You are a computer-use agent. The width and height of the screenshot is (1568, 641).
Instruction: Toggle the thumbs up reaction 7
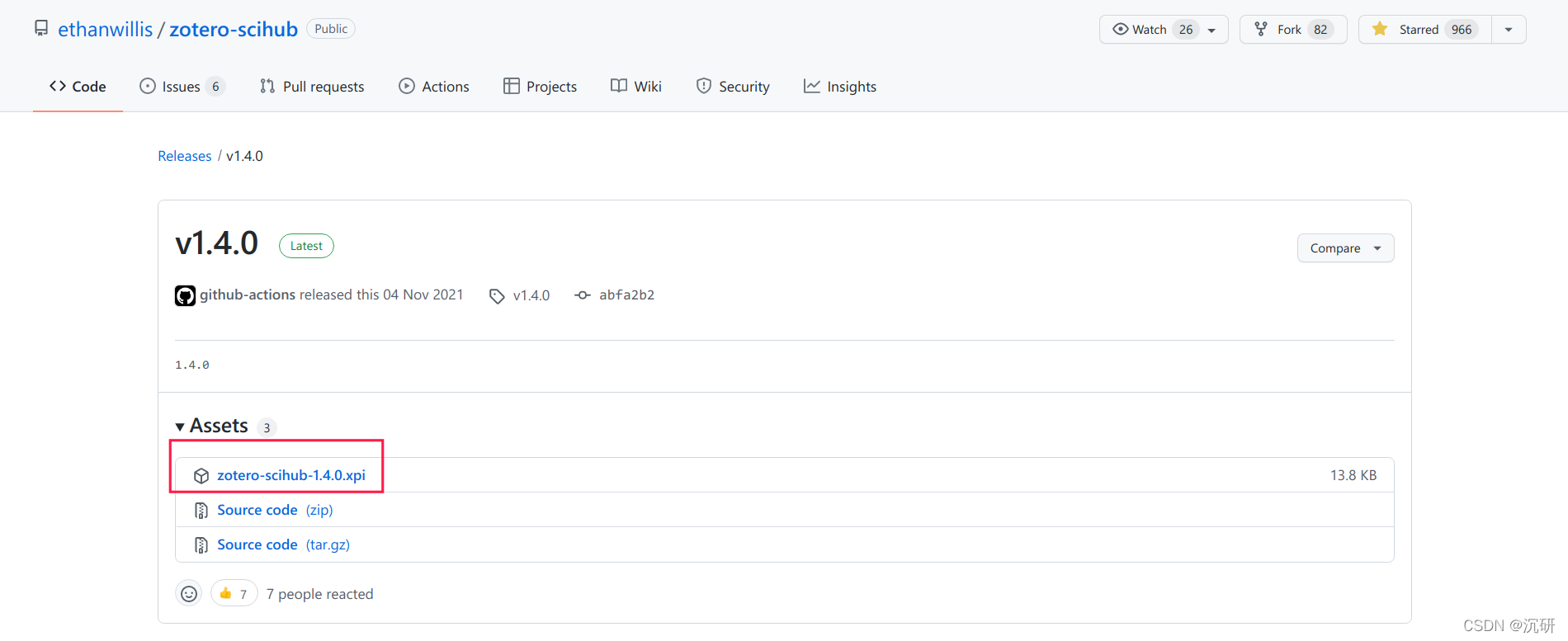pos(234,594)
